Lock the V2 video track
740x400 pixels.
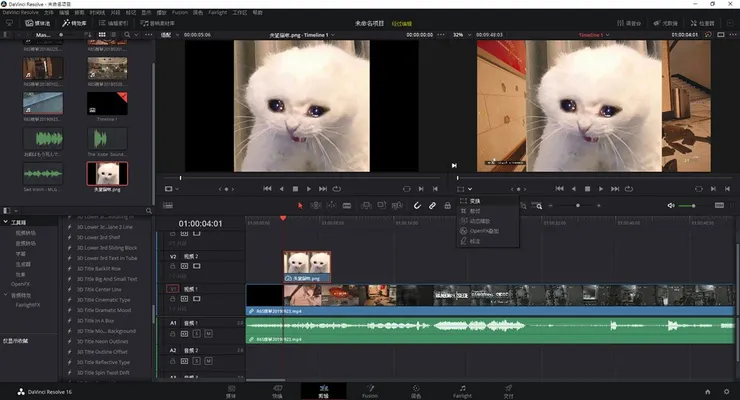[173, 266]
